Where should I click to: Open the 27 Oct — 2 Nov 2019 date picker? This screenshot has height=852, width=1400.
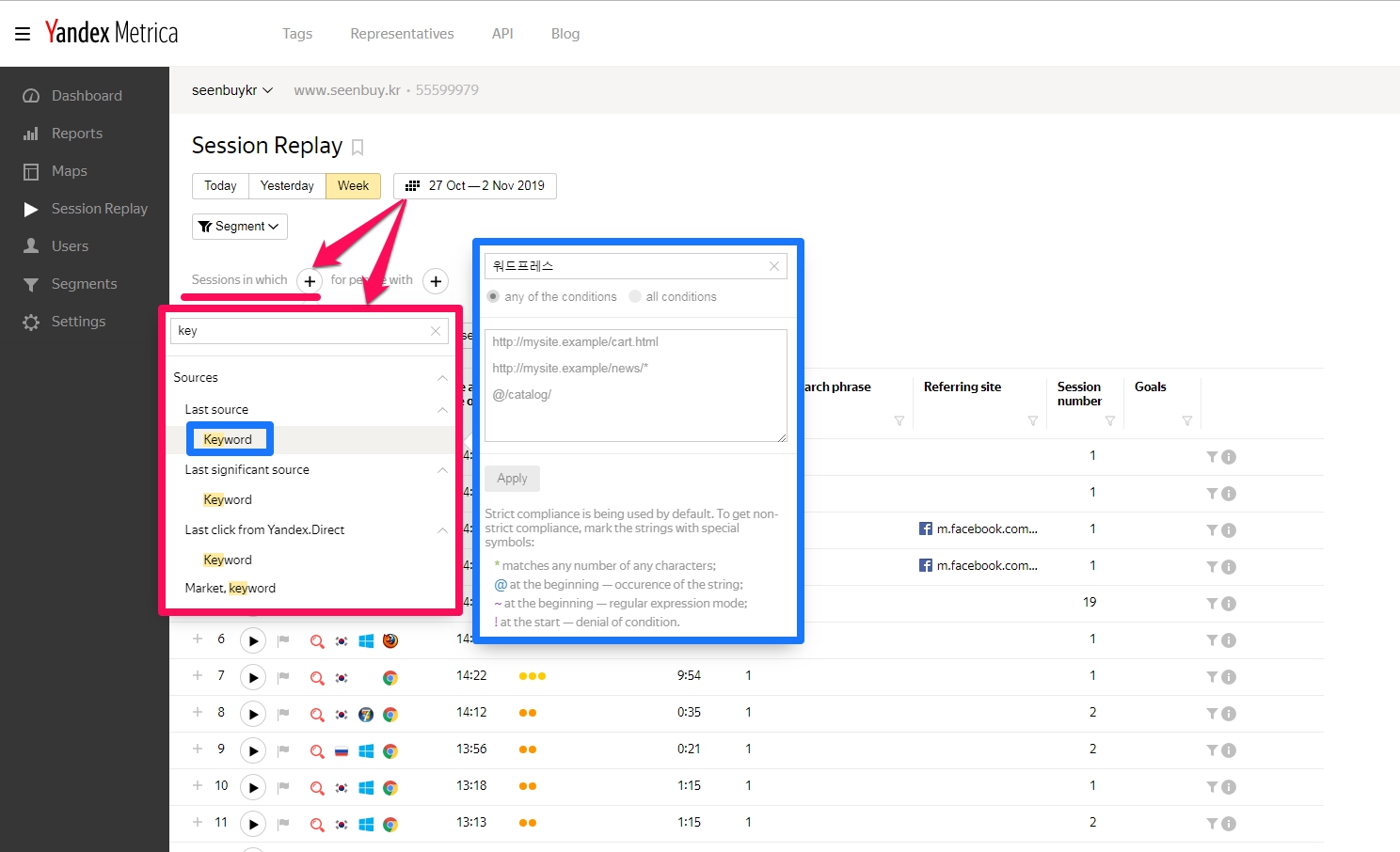point(475,186)
